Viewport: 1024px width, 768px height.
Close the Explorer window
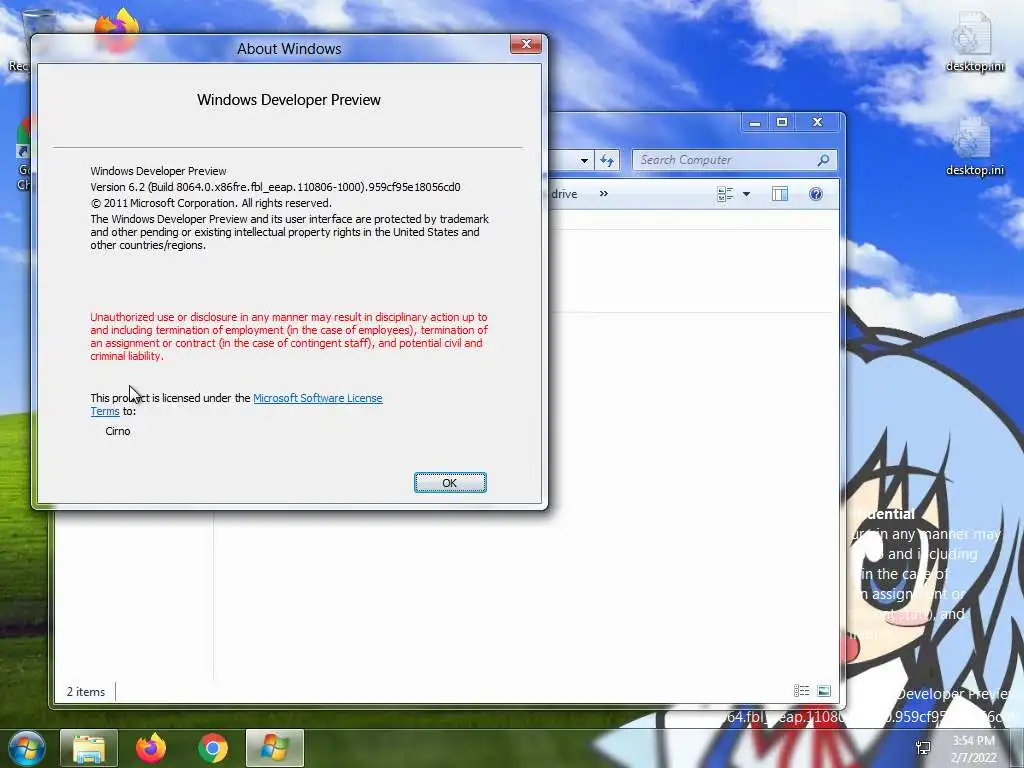pos(817,123)
